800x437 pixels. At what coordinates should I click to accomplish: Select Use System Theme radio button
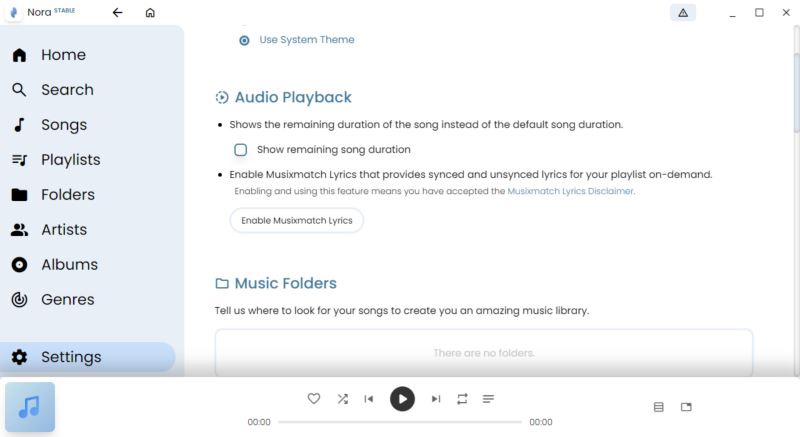click(244, 40)
